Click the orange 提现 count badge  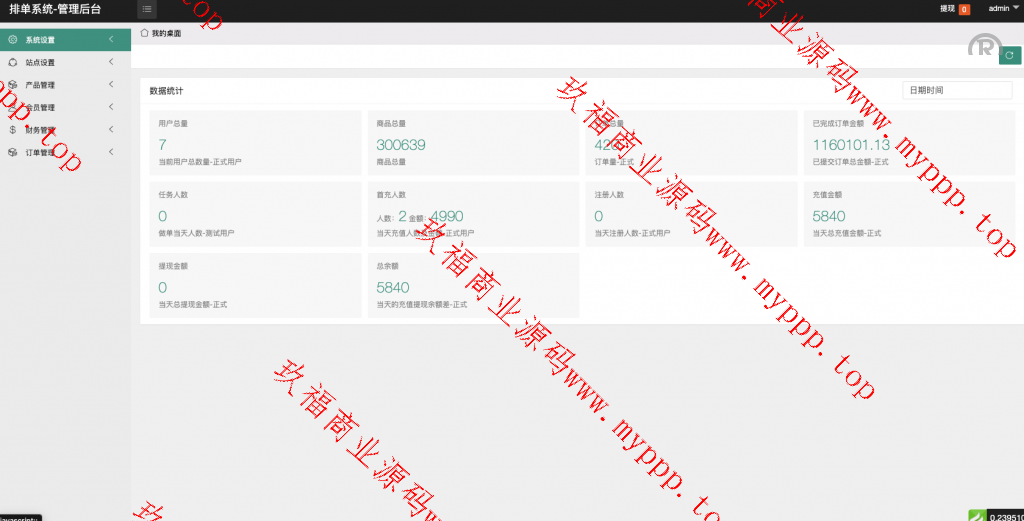[964, 9]
